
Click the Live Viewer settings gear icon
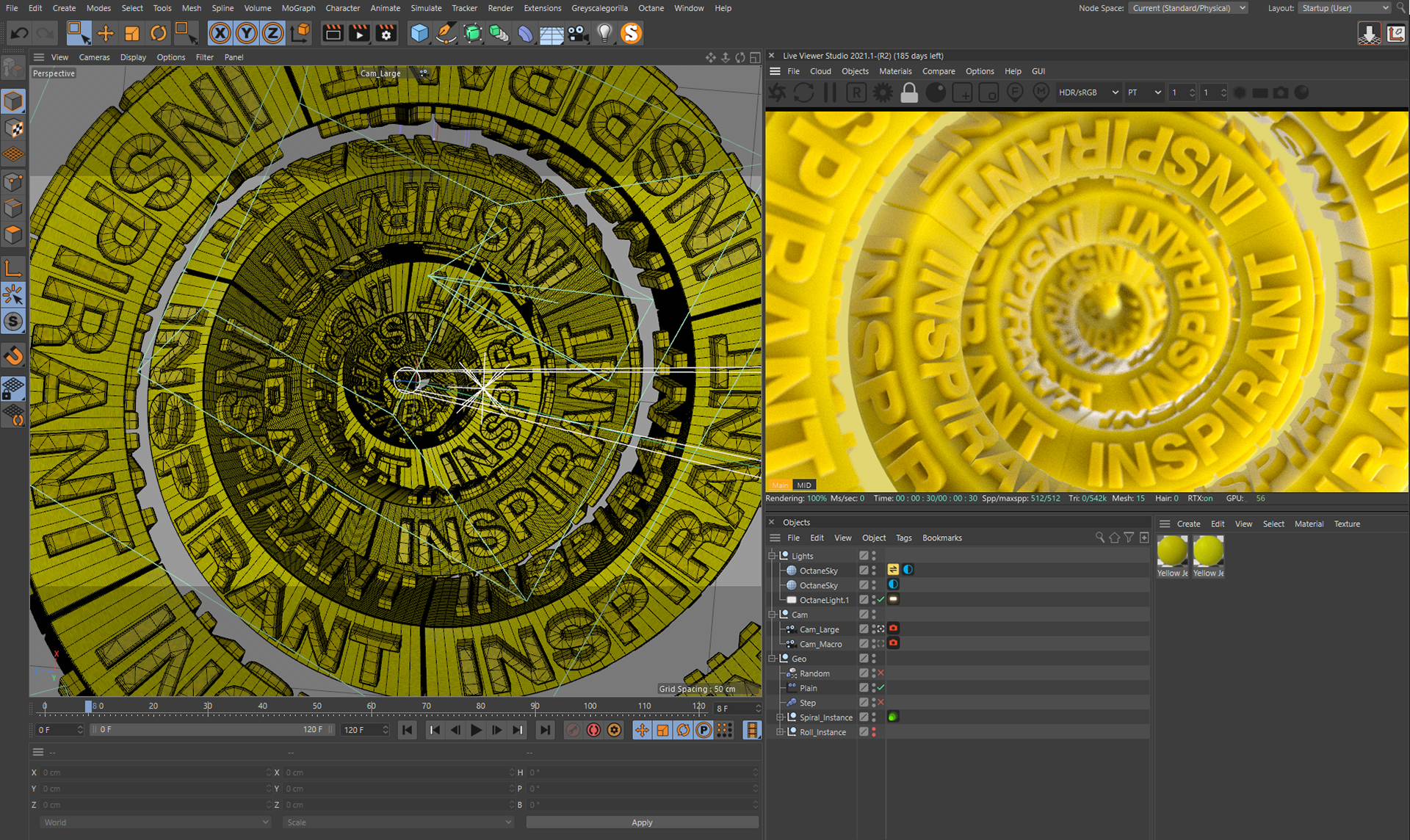pyautogui.click(x=883, y=93)
